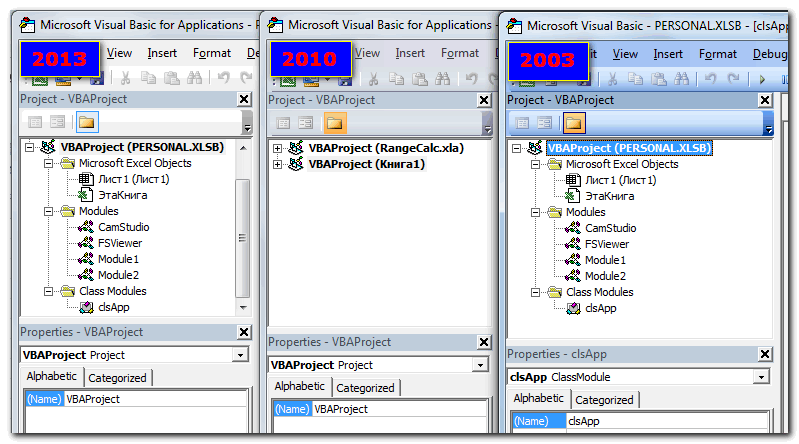
Task: Select Лист1 (Лист1) in 2003 project tree
Action: [x=621, y=180]
